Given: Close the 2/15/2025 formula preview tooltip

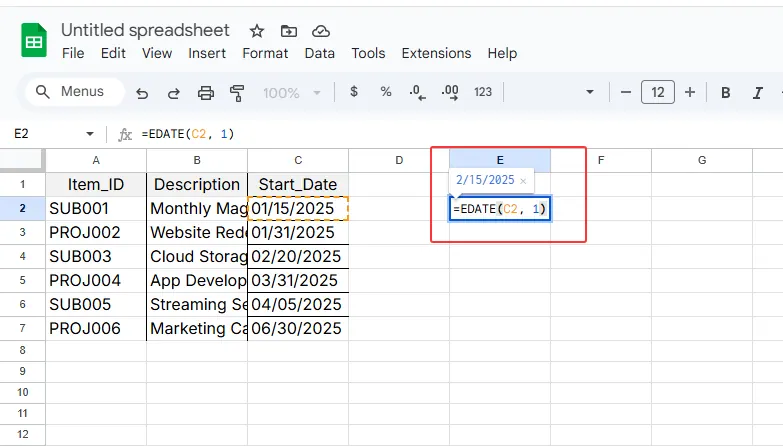Looking at the screenshot, I should tap(523, 181).
